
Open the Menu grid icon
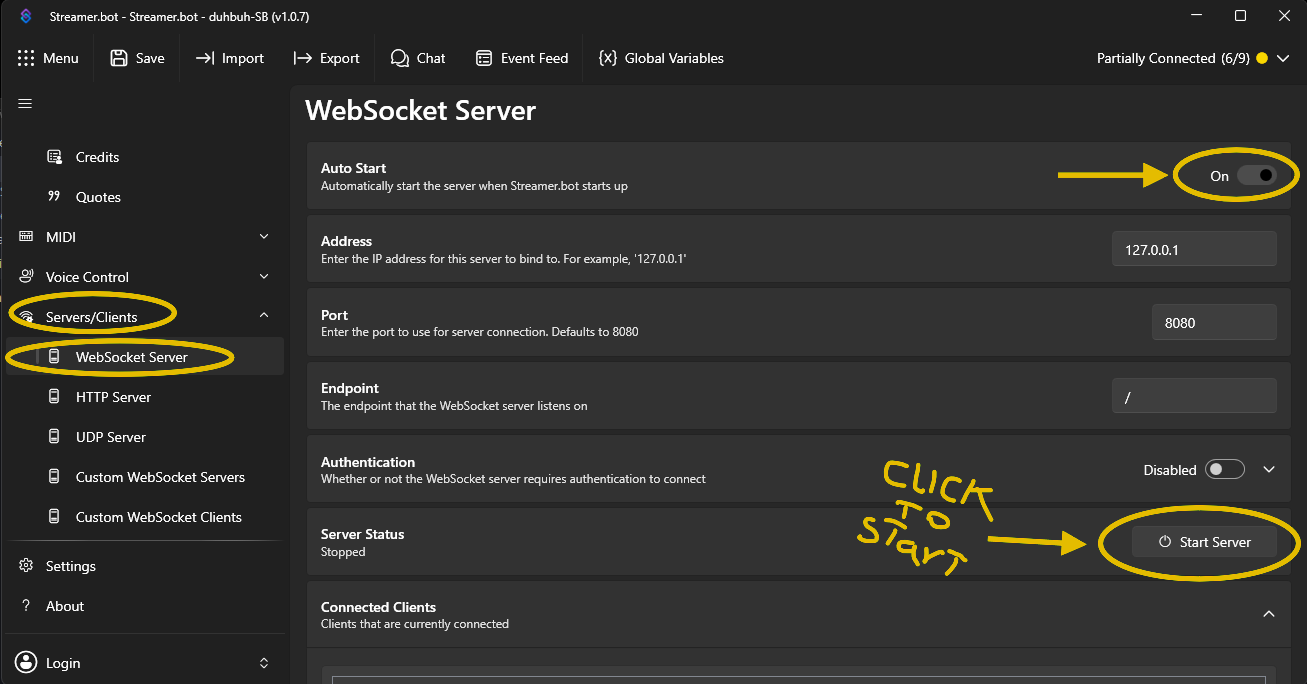26,58
